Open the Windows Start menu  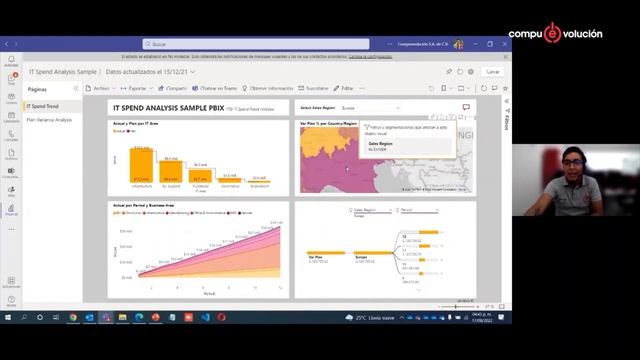click(x=8, y=317)
